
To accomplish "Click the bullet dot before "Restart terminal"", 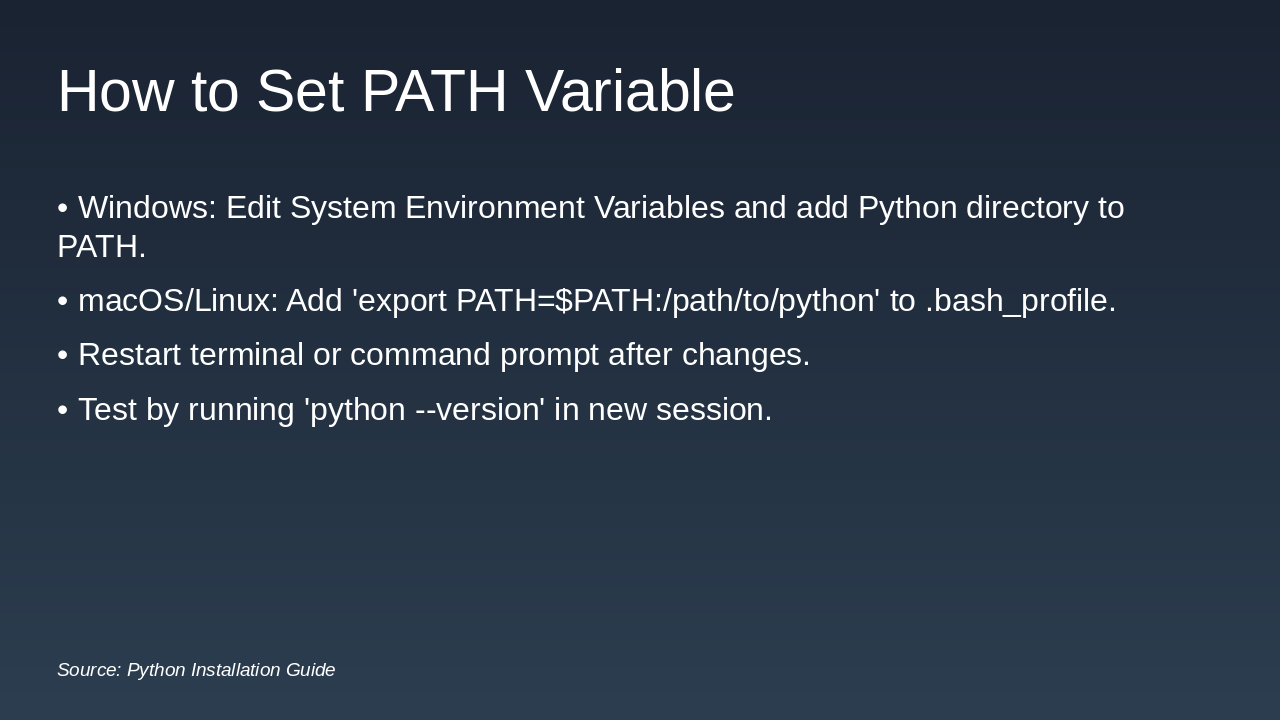I will pyautogui.click(x=62, y=355).
